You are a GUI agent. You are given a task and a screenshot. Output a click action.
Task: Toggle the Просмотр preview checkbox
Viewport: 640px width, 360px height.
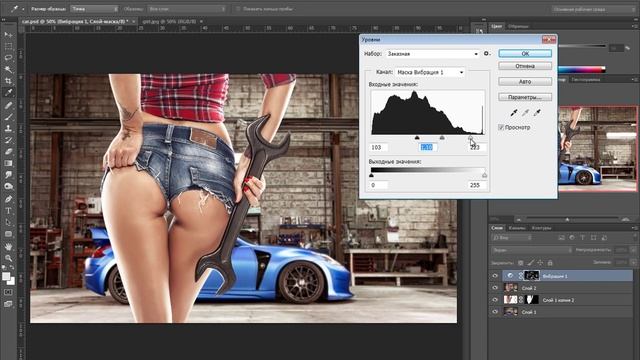(x=501, y=127)
